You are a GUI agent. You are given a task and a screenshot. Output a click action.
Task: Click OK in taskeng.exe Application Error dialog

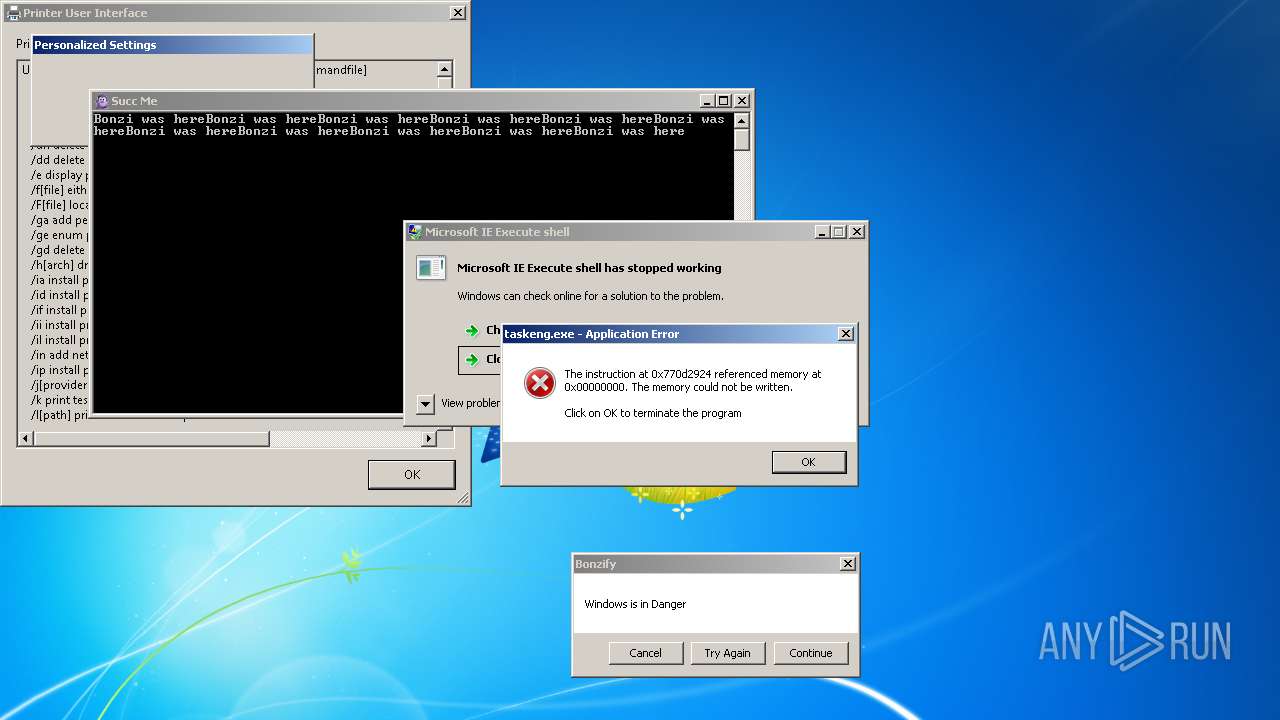[809, 462]
